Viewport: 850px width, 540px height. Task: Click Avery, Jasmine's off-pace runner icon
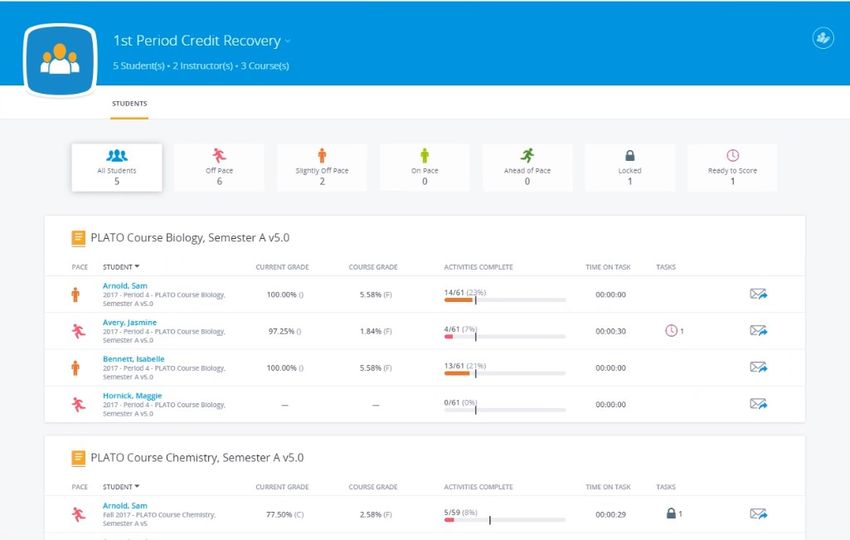click(79, 331)
